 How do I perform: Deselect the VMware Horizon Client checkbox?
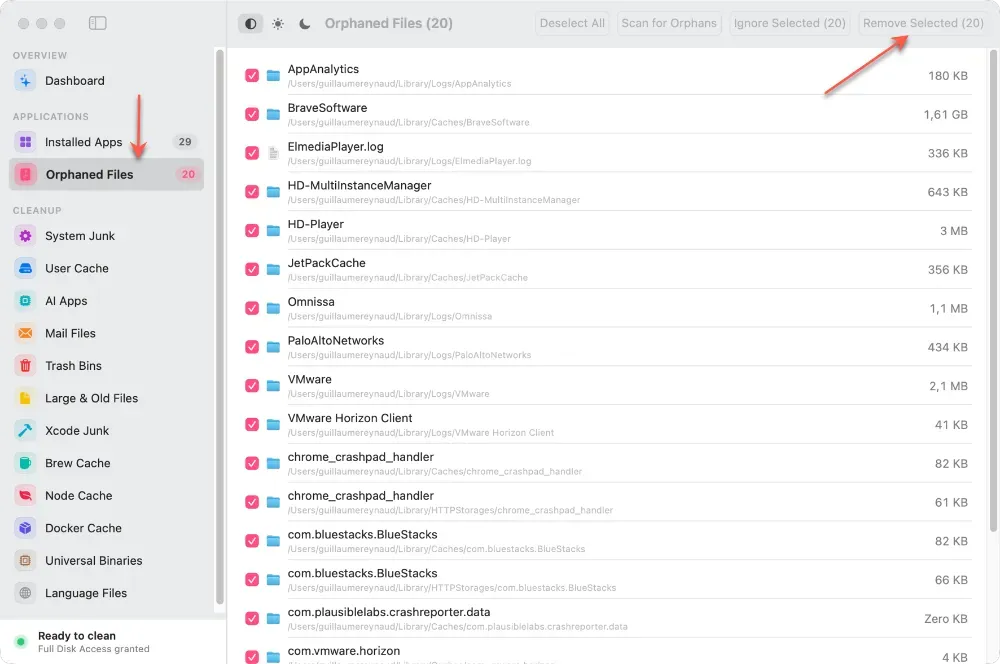[252, 424]
